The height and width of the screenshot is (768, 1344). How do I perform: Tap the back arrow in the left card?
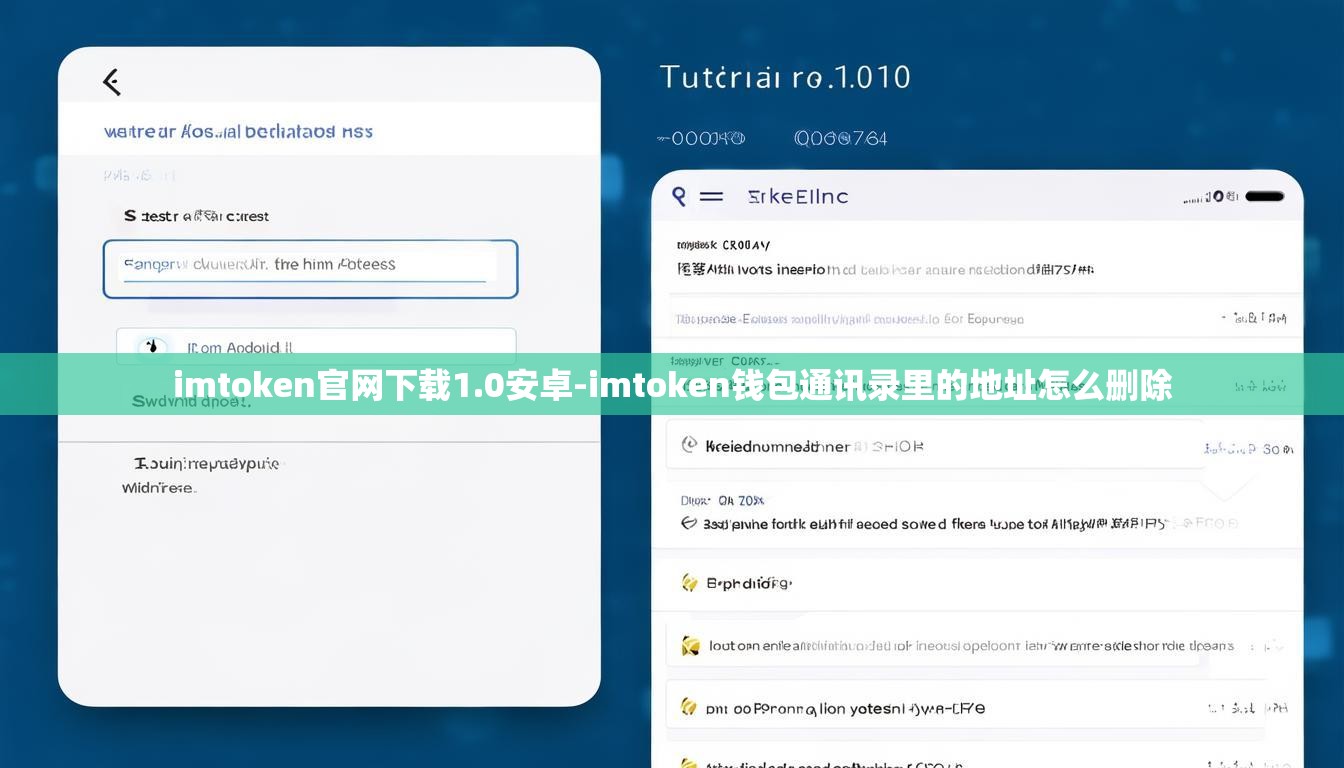point(112,82)
